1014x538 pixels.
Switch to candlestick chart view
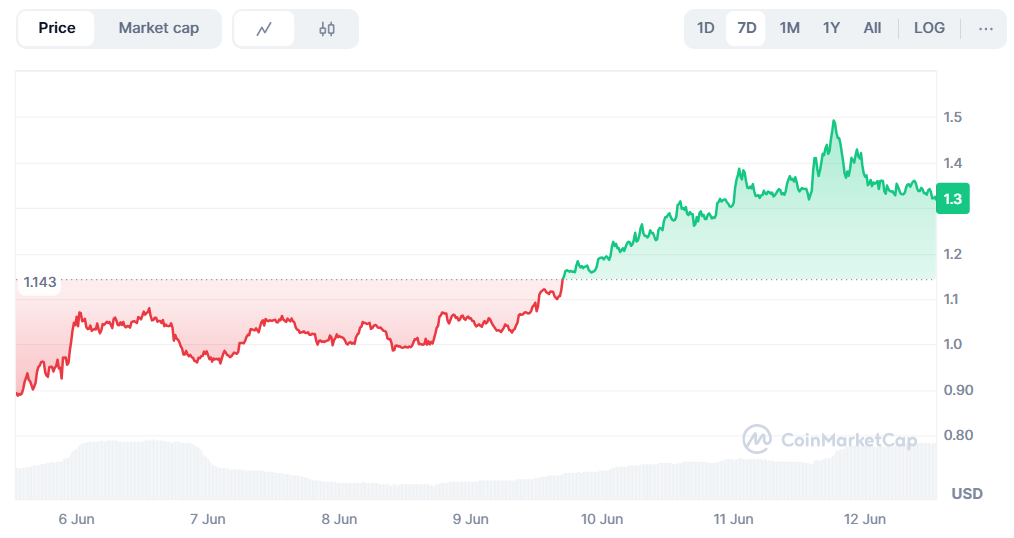(x=327, y=29)
